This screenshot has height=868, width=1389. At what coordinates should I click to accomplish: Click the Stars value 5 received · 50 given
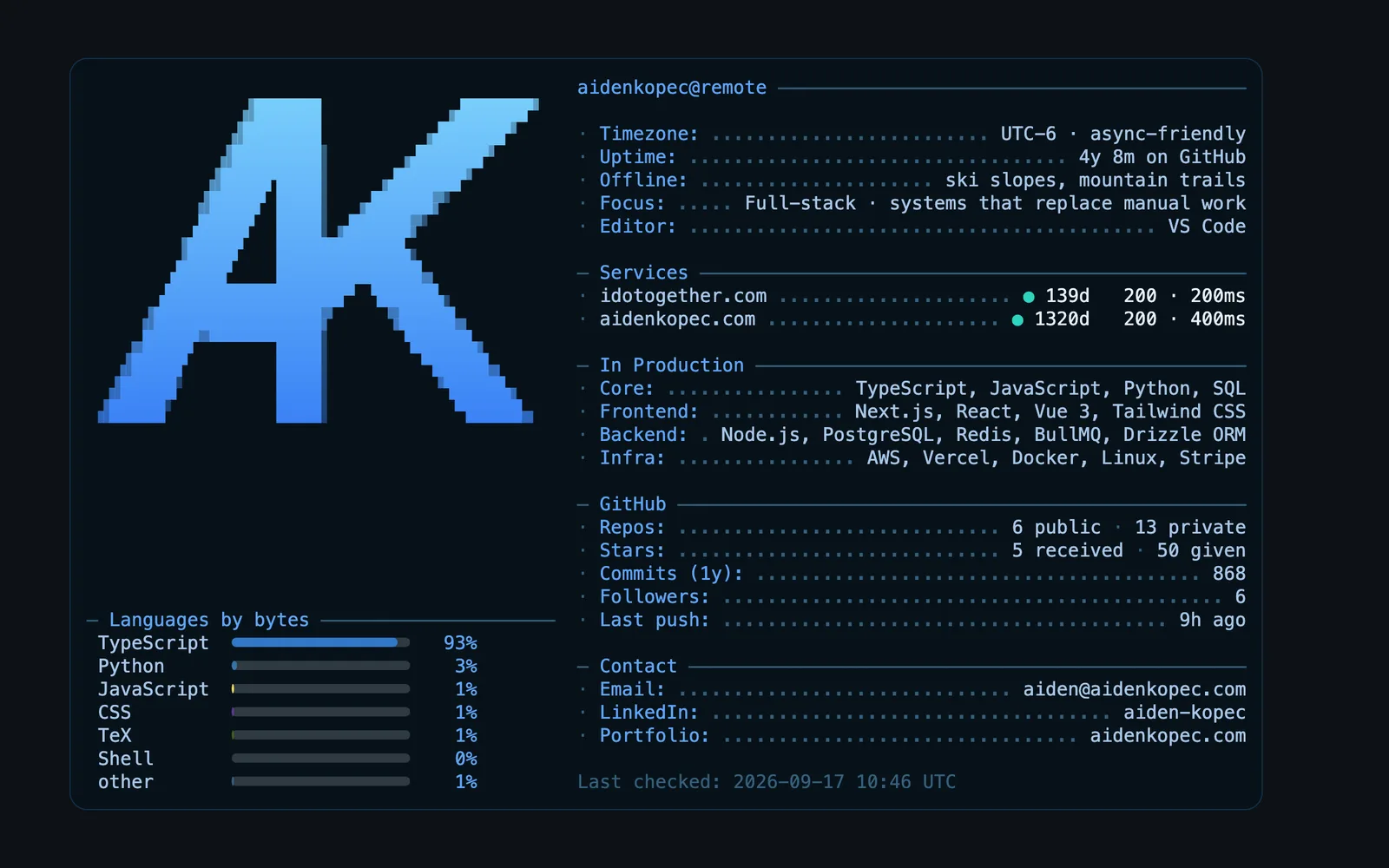[x=1129, y=550]
